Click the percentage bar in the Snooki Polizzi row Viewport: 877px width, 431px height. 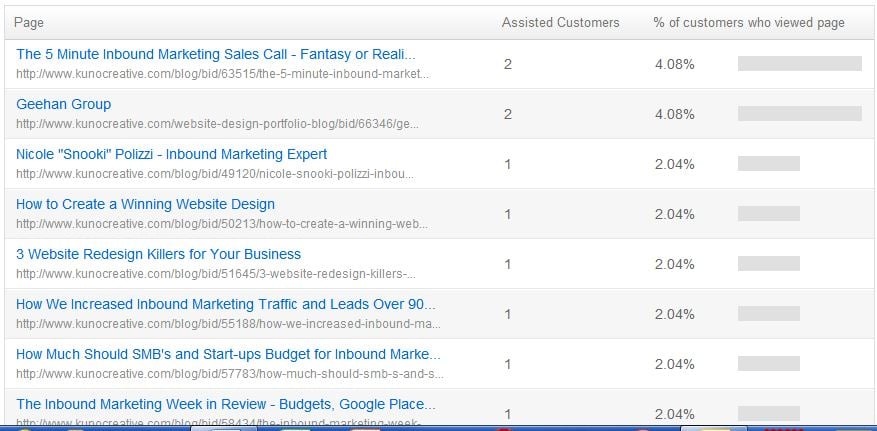tap(768, 164)
